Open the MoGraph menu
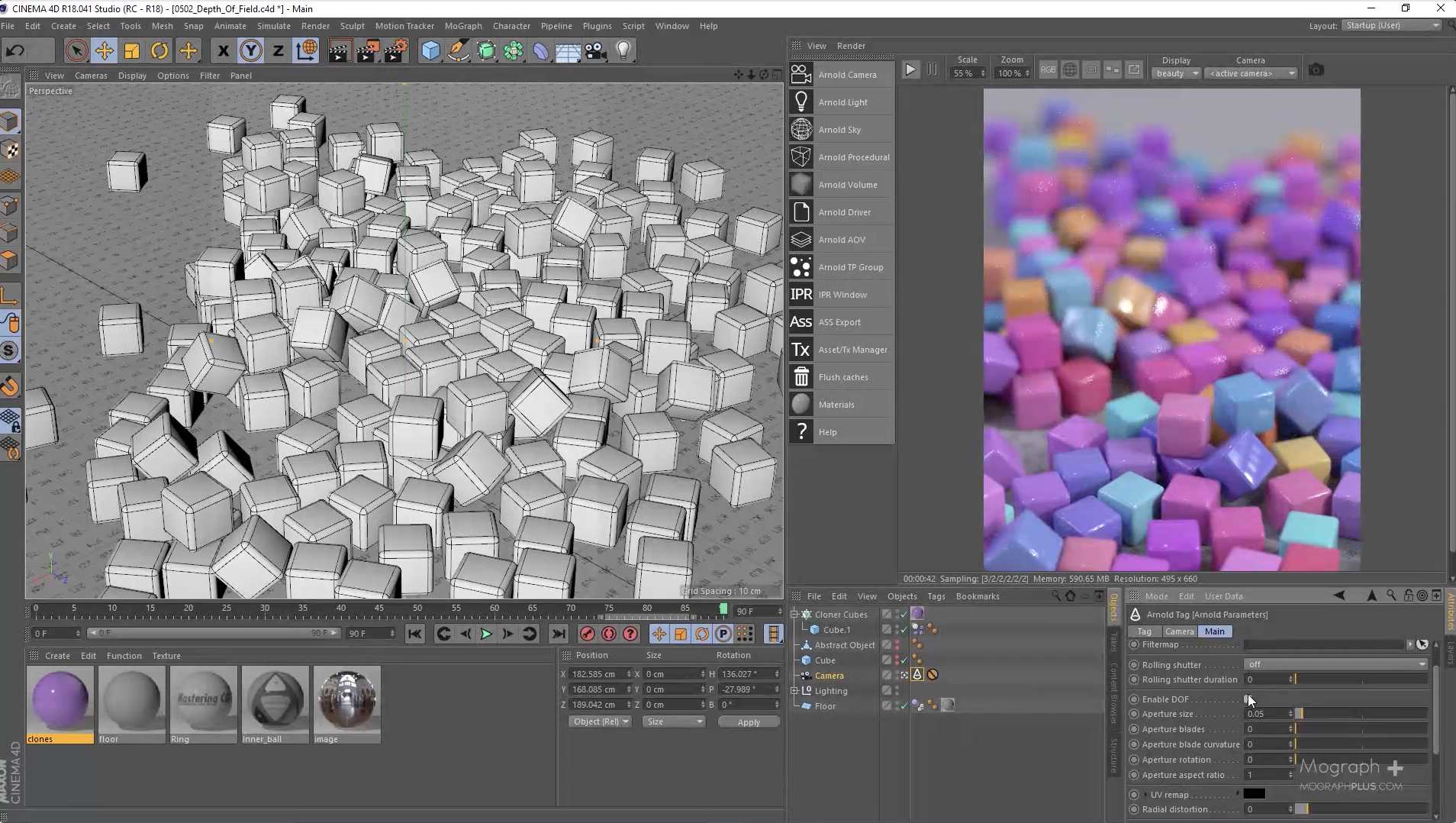Viewport: 1456px width, 823px height. point(462,26)
